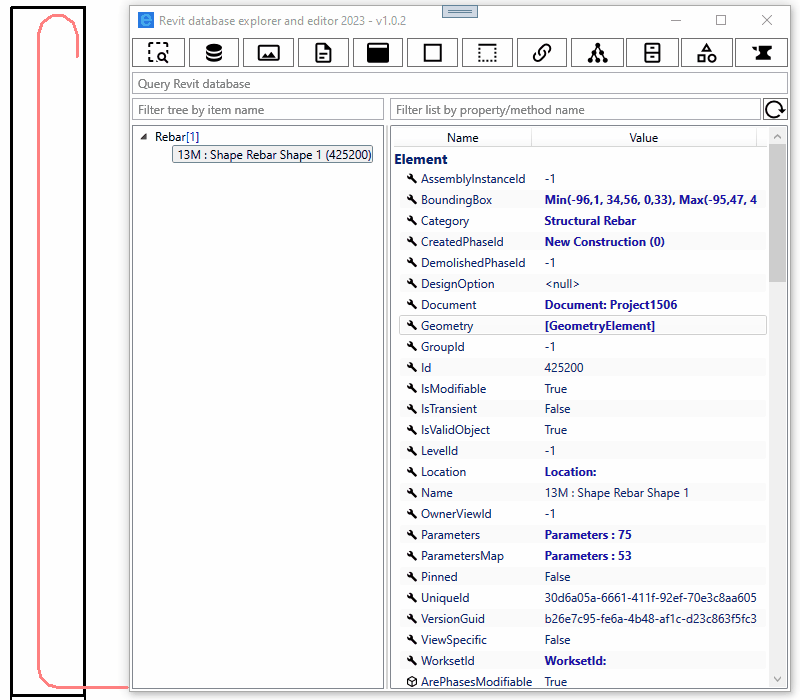The height and width of the screenshot is (700, 800).
Task: Click the scroll down arrow of property list
Action: pos(777,679)
